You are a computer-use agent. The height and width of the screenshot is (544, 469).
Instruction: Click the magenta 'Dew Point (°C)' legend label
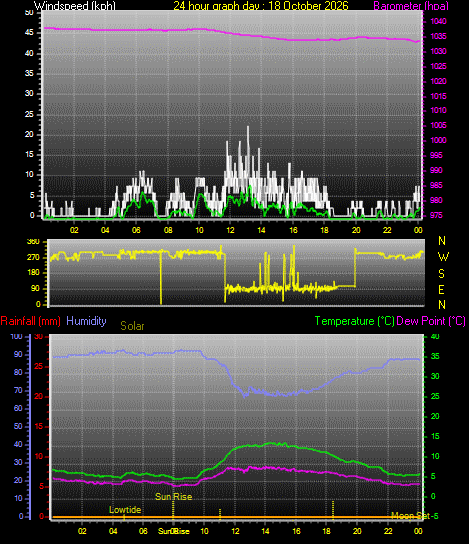(431, 321)
